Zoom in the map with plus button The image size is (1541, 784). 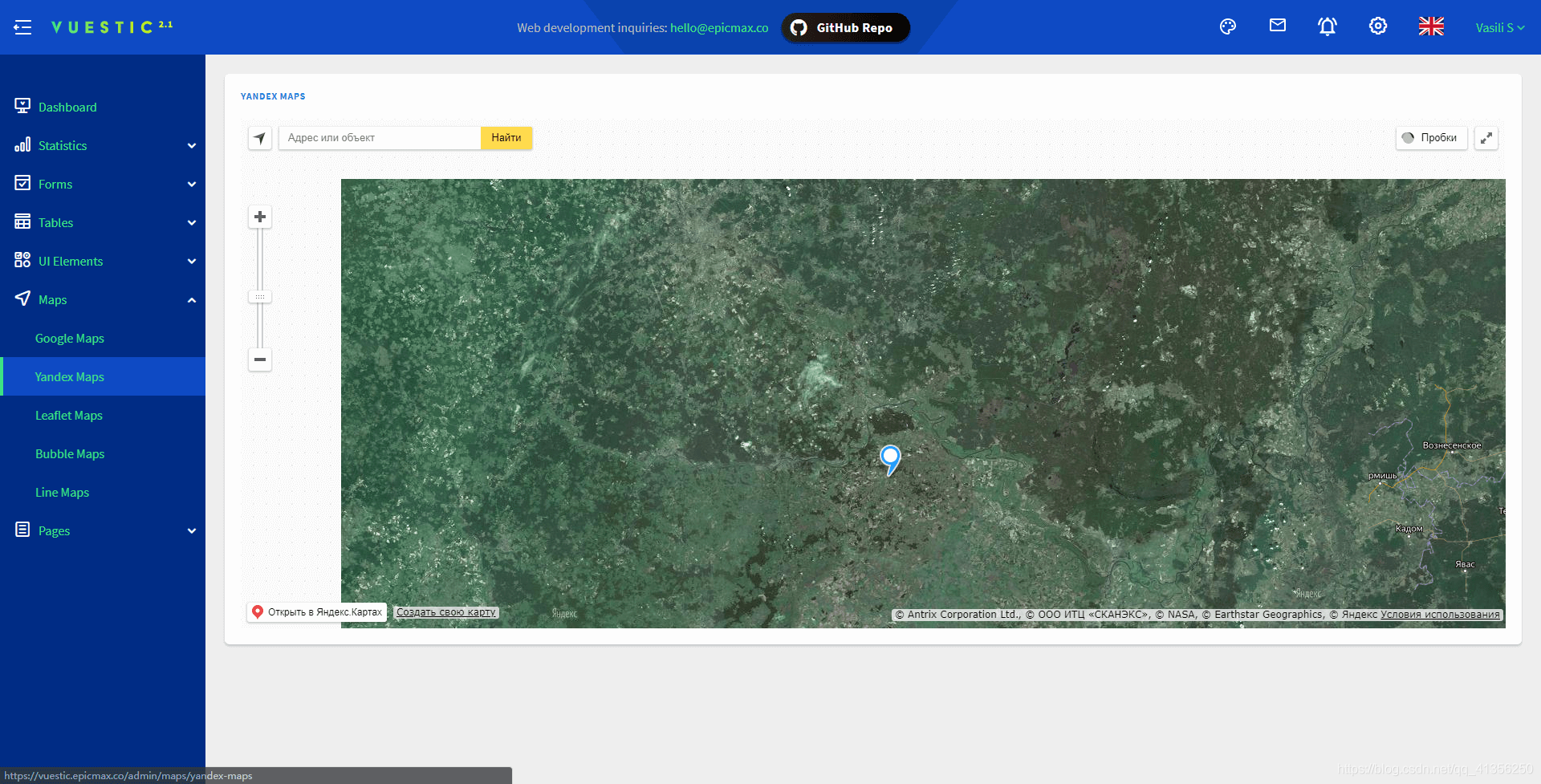[x=260, y=217]
